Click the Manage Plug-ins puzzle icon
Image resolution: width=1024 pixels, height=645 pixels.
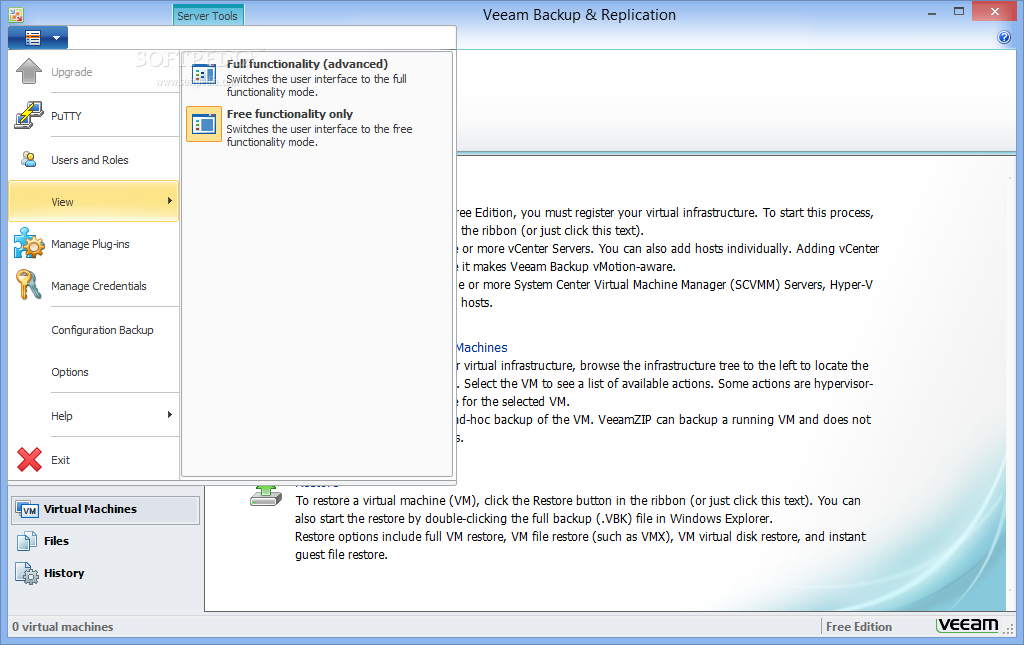click(29, 243)
